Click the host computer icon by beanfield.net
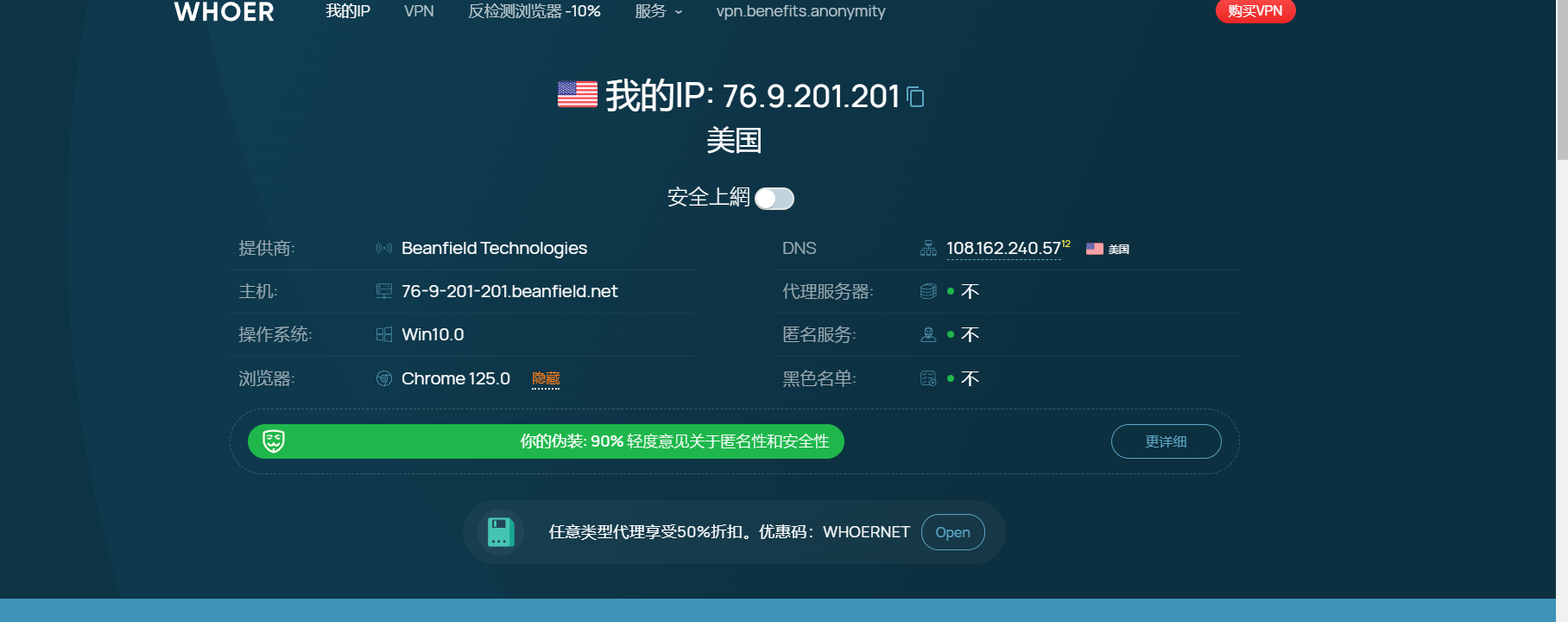This screenshot has height=622, width=1568. [x=384, y=292]
